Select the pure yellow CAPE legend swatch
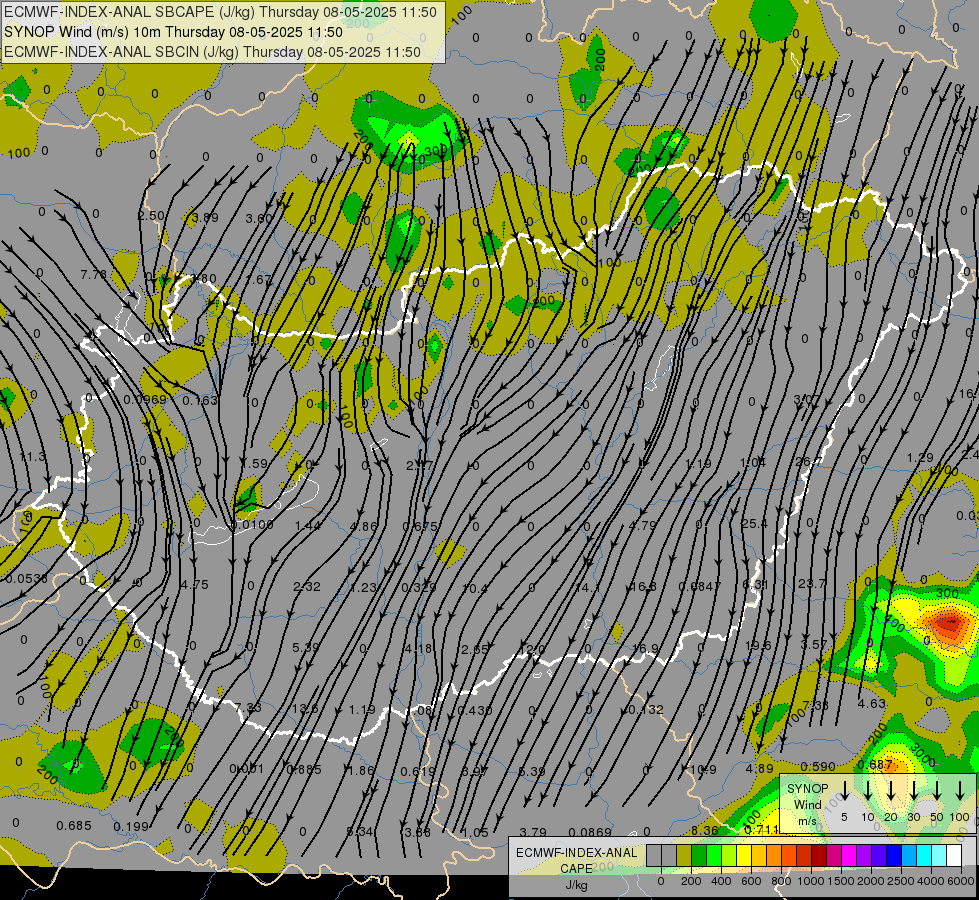 click(x=744, y=856)
